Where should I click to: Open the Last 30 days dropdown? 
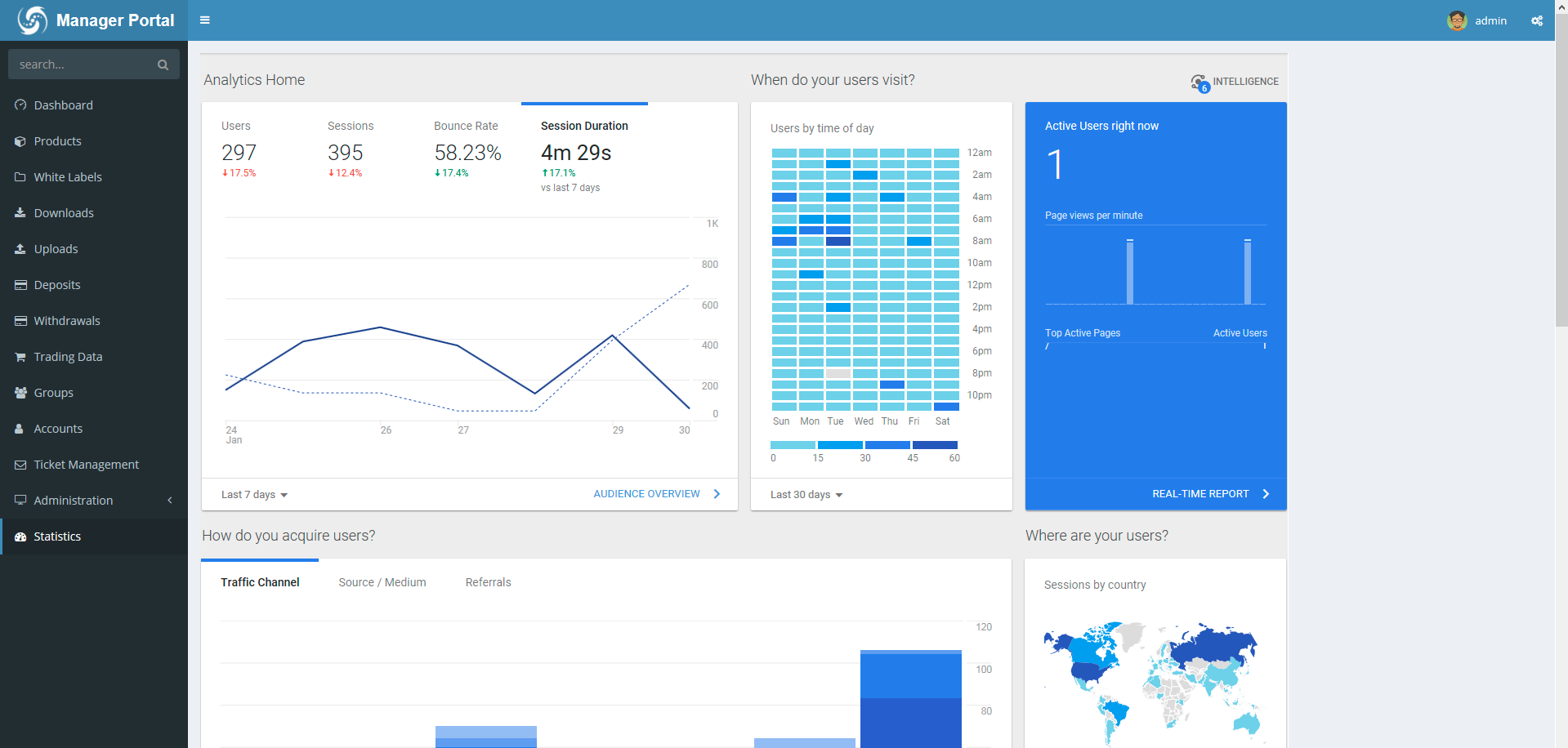point(806,495)
